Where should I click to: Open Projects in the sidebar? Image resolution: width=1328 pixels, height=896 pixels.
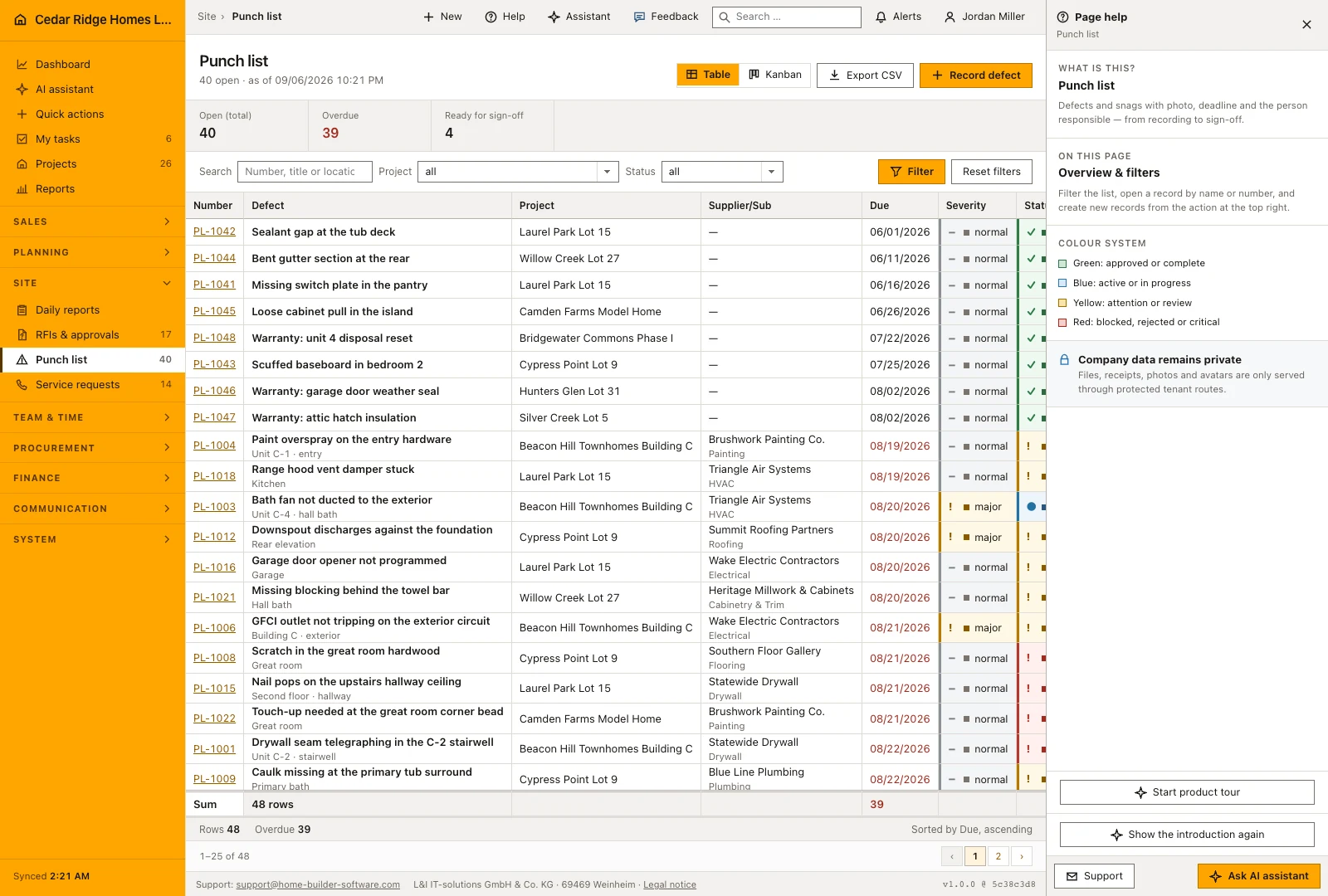tap(92, 163)
